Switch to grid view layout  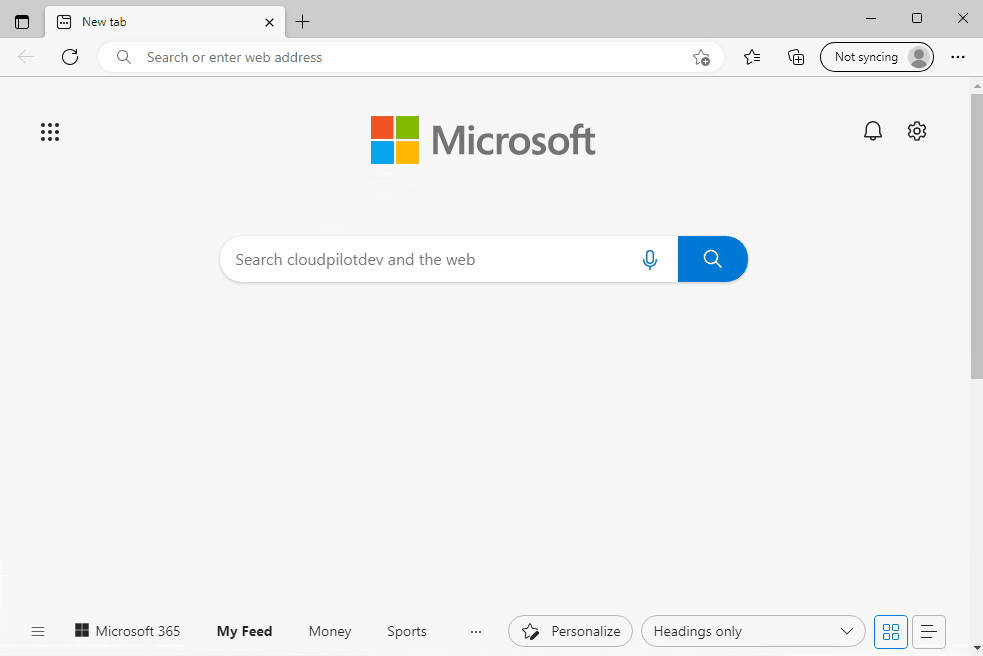click(891, 632)
